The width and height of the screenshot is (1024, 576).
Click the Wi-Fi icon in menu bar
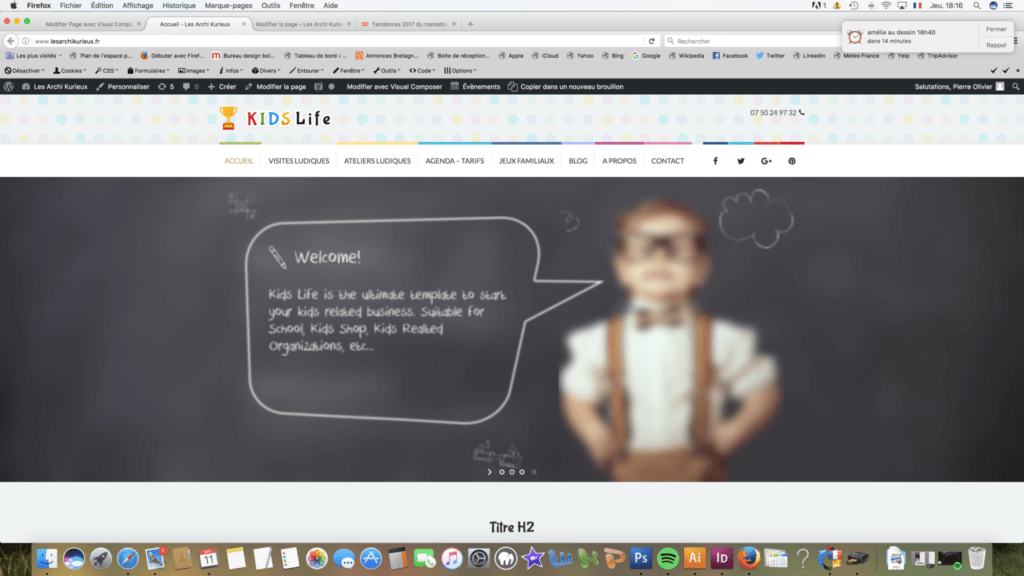coord(886,5)
